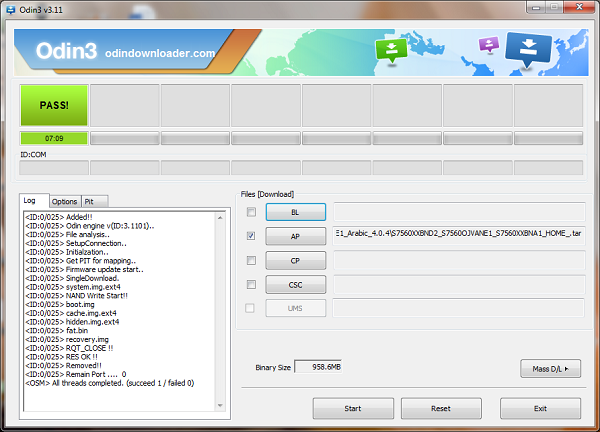Close the Odin3 window

[579, 7]
